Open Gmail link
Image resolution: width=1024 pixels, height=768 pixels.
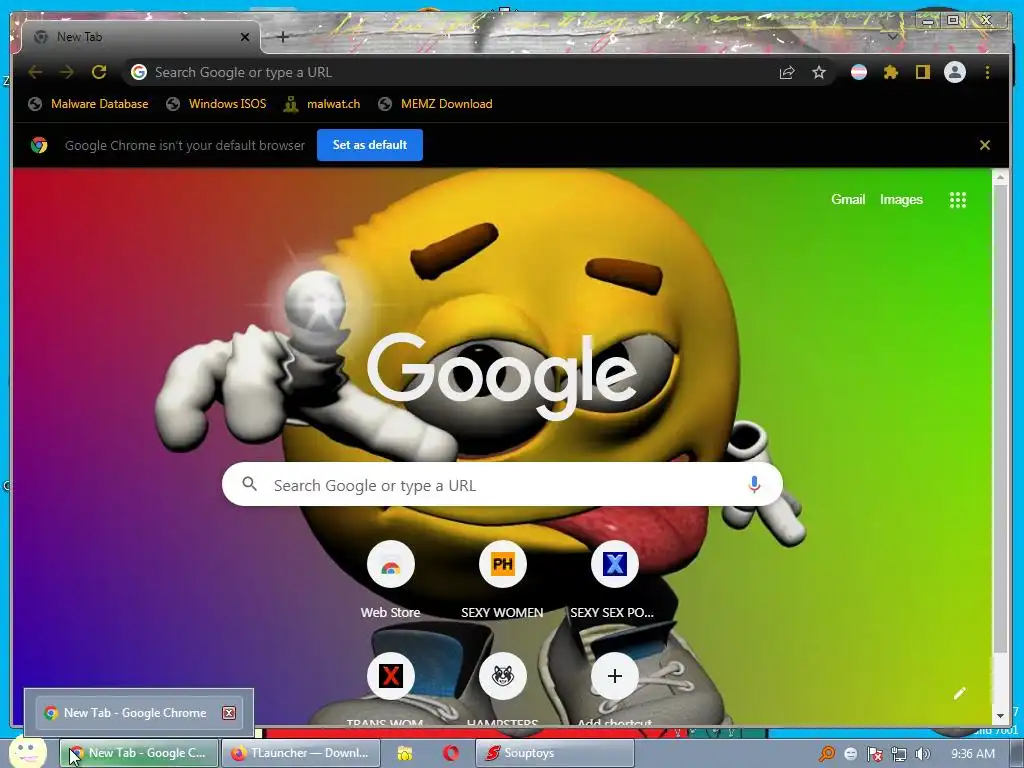pos(848,200)
